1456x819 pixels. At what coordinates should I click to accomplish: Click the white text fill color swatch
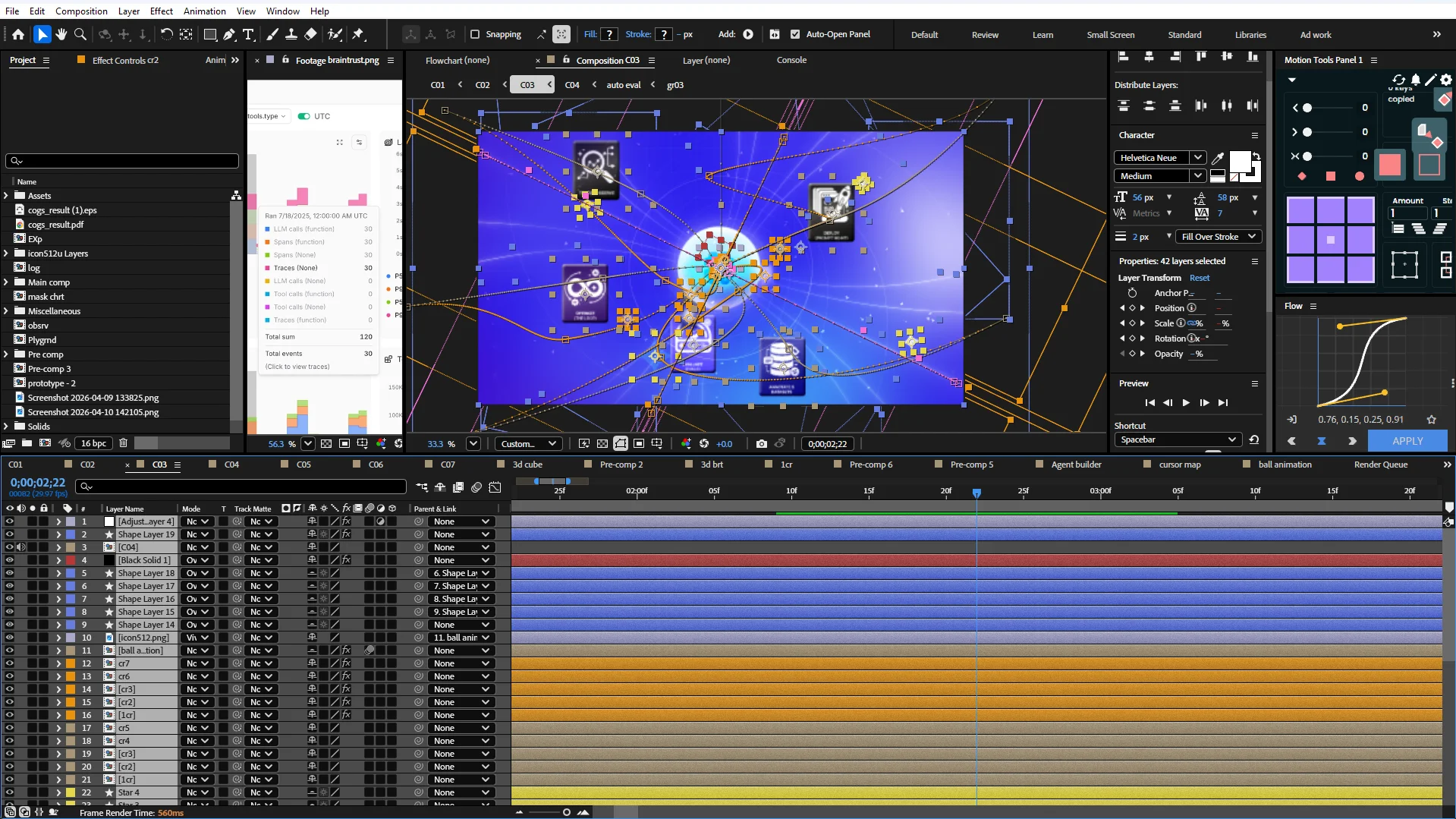click(1240, 162)
